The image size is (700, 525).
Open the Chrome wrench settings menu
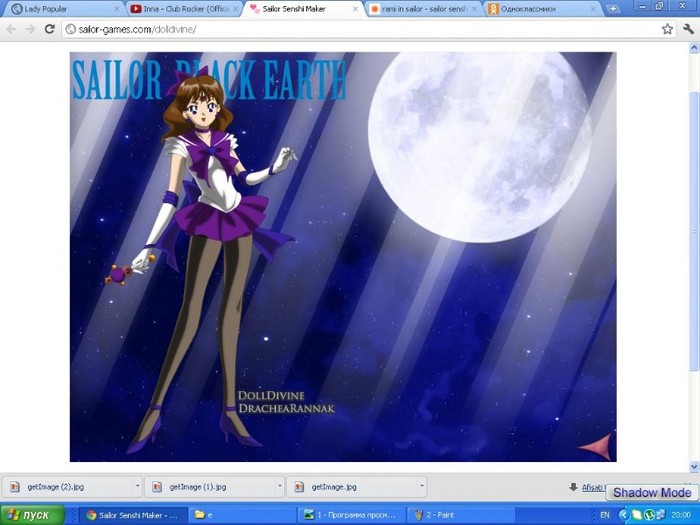688,29
